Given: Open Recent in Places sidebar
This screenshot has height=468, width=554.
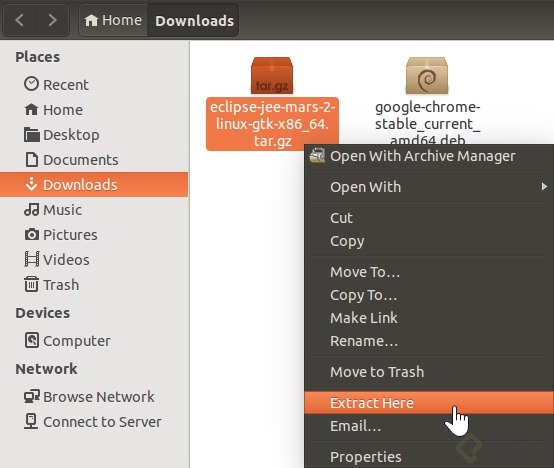Looking at the screenshot, I should [x=94, y=85].
